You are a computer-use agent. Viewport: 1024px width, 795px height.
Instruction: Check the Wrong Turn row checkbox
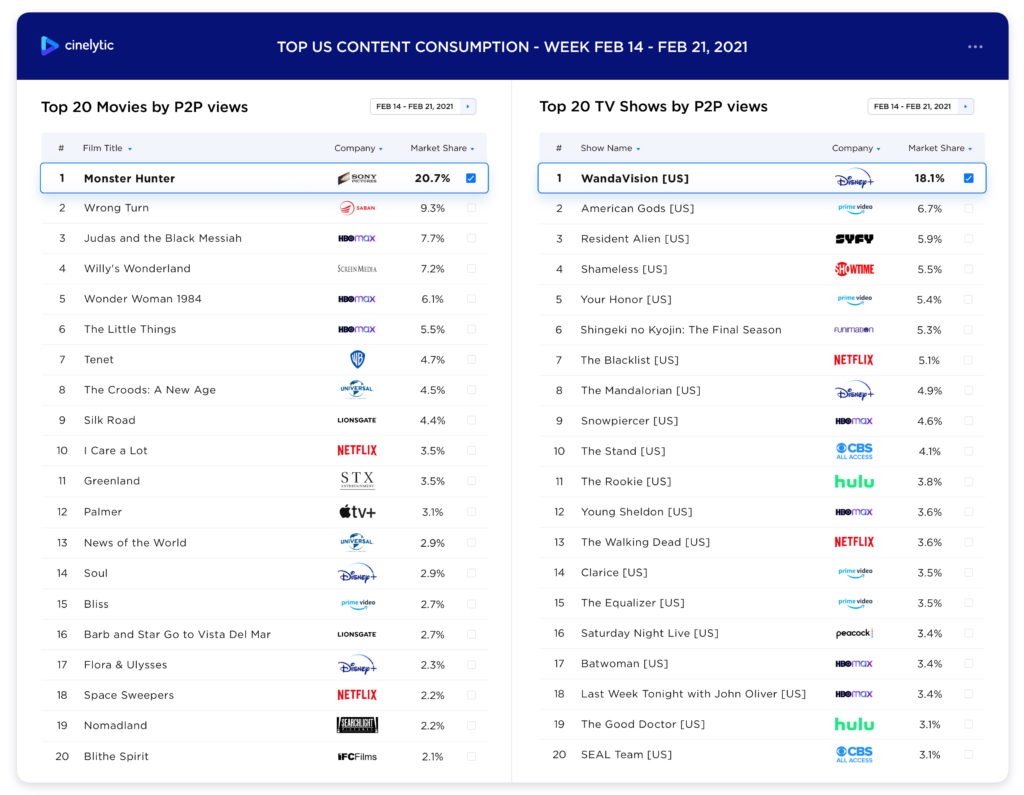pyautogui.click(x=472, y=208)
